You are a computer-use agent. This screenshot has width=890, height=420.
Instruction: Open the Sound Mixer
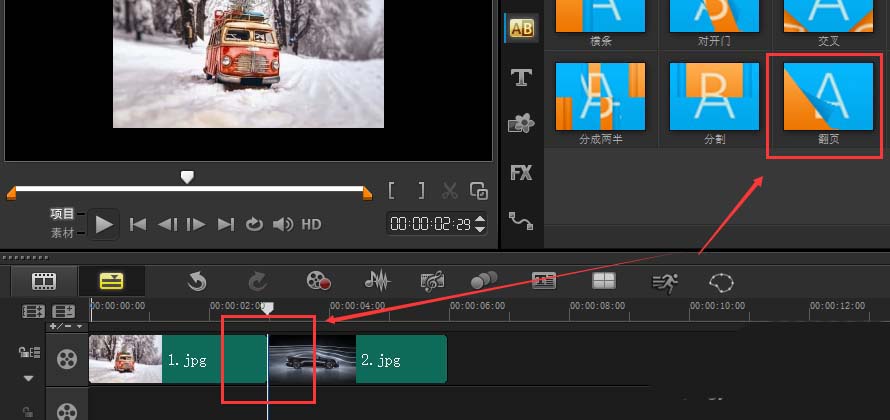coord(377,280)
